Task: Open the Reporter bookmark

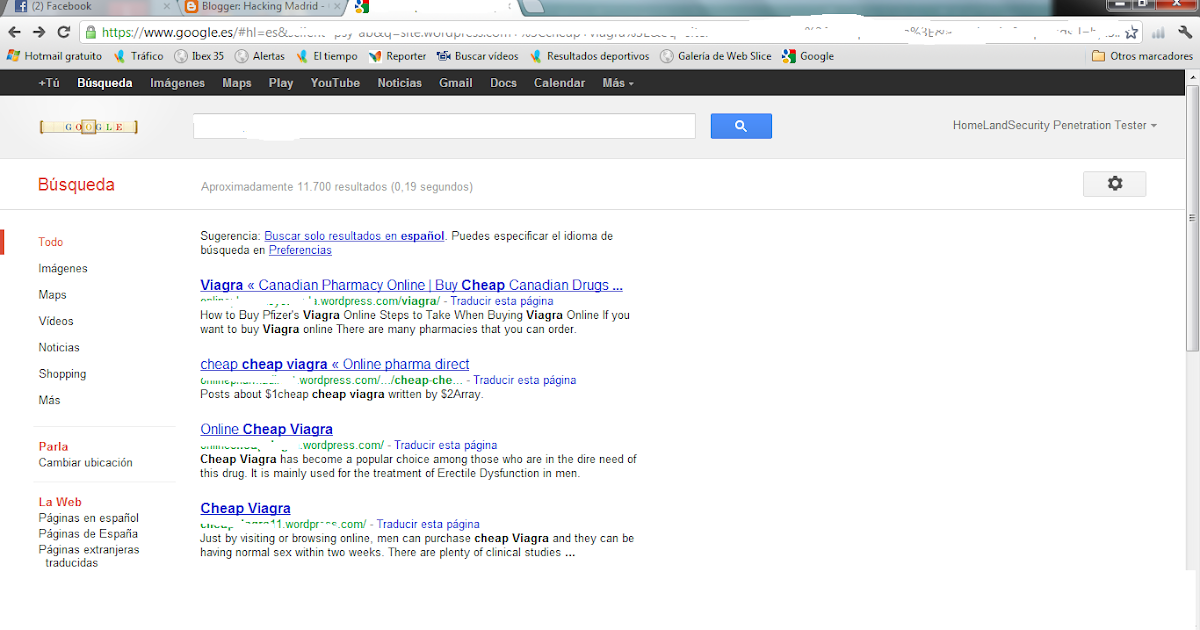Action: [x=397, y=56]
